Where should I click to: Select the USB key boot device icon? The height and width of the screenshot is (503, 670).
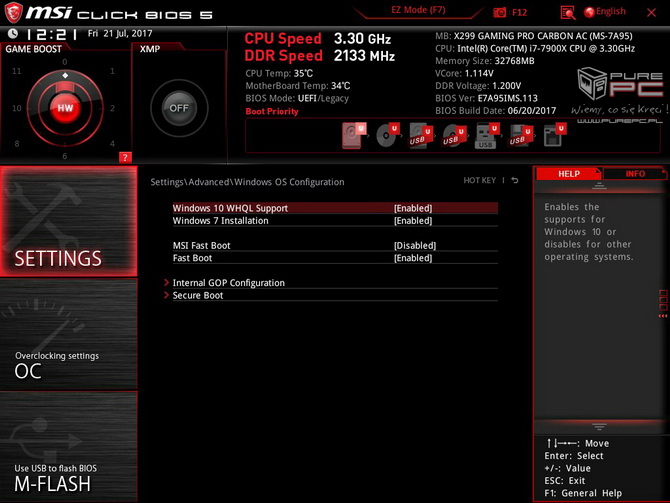(488, 135)
